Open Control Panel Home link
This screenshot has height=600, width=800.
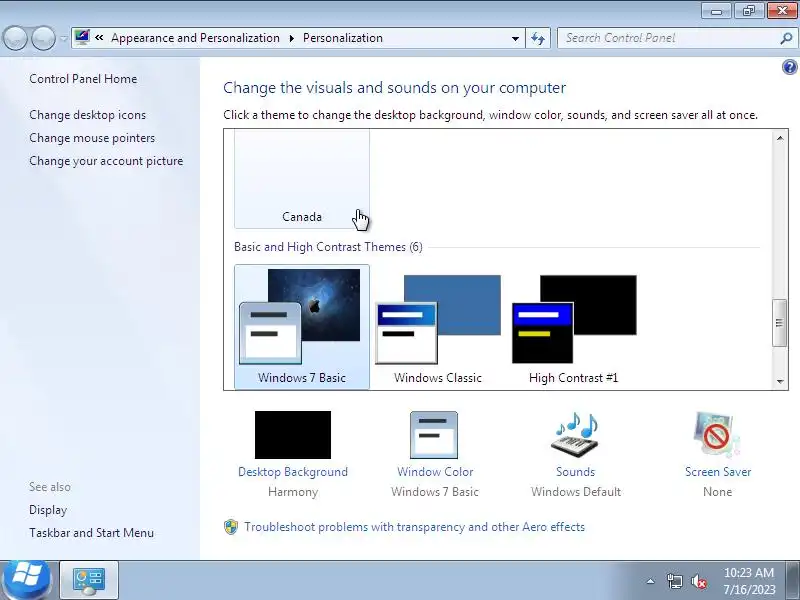pyautogui.click(x=83, y=79)
